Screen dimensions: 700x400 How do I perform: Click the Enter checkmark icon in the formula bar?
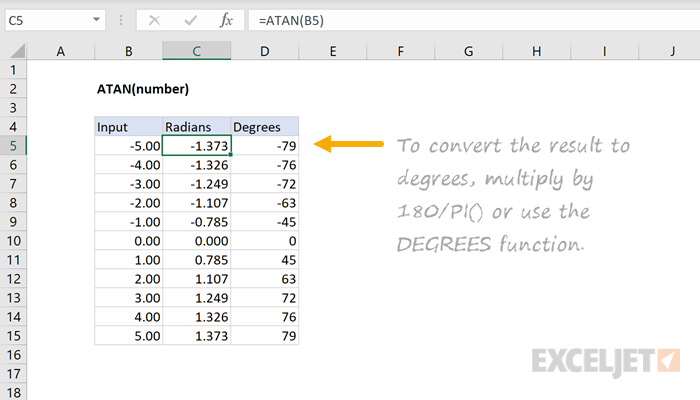click(x=191, y=21)
